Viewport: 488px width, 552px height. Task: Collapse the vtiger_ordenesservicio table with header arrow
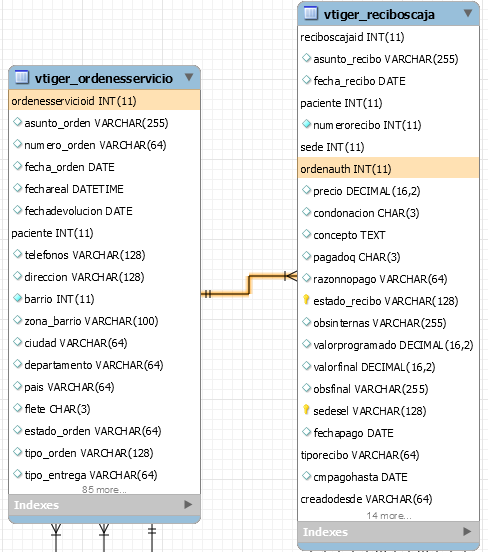point(189,77)
